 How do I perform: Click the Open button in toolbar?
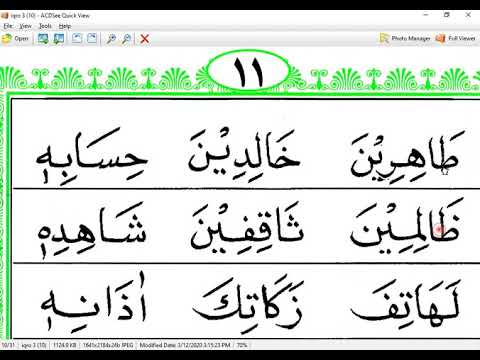pyautogui.click(x=15, y=39)
